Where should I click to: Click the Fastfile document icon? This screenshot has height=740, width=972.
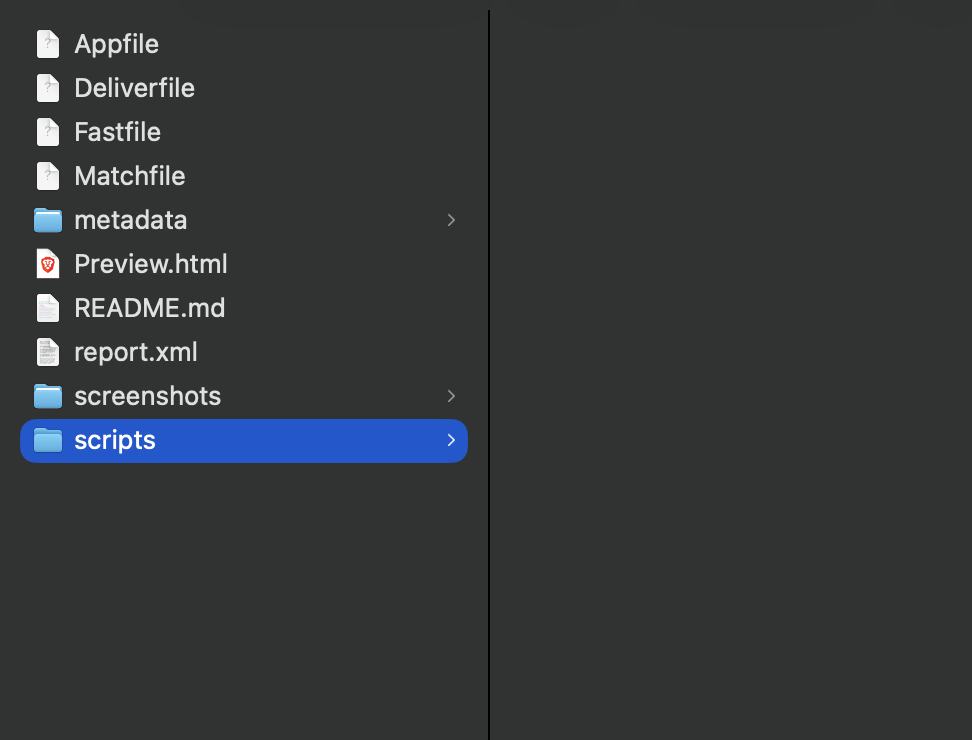click(47, 132)
